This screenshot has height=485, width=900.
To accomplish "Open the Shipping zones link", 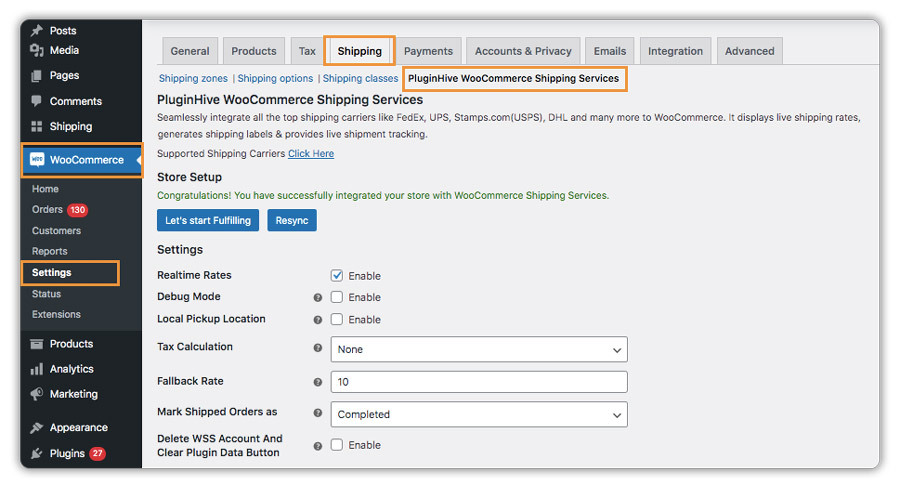I will point(193,79).
